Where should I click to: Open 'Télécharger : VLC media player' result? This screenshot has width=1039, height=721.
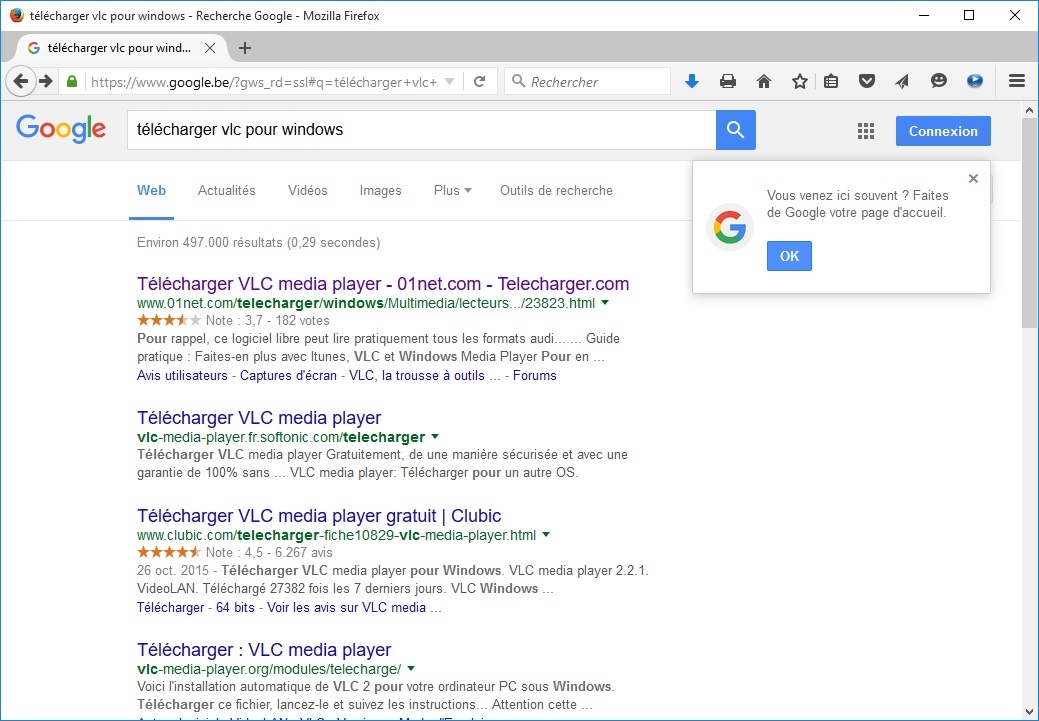[264, 649]
